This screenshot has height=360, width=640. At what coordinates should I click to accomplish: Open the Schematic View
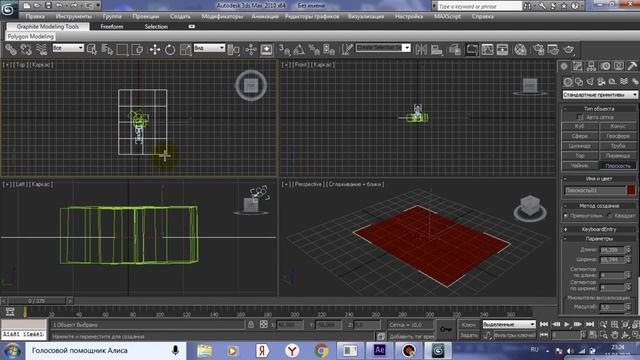pyautogui.click(x=502, y=50)
